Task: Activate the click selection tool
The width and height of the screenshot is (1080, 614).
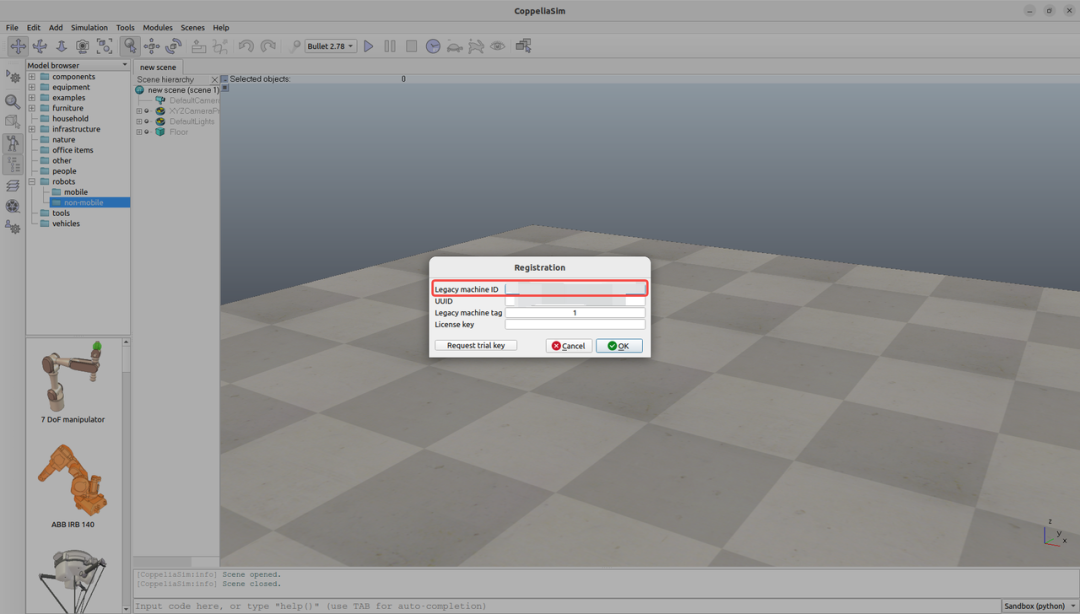Action: 129,46
